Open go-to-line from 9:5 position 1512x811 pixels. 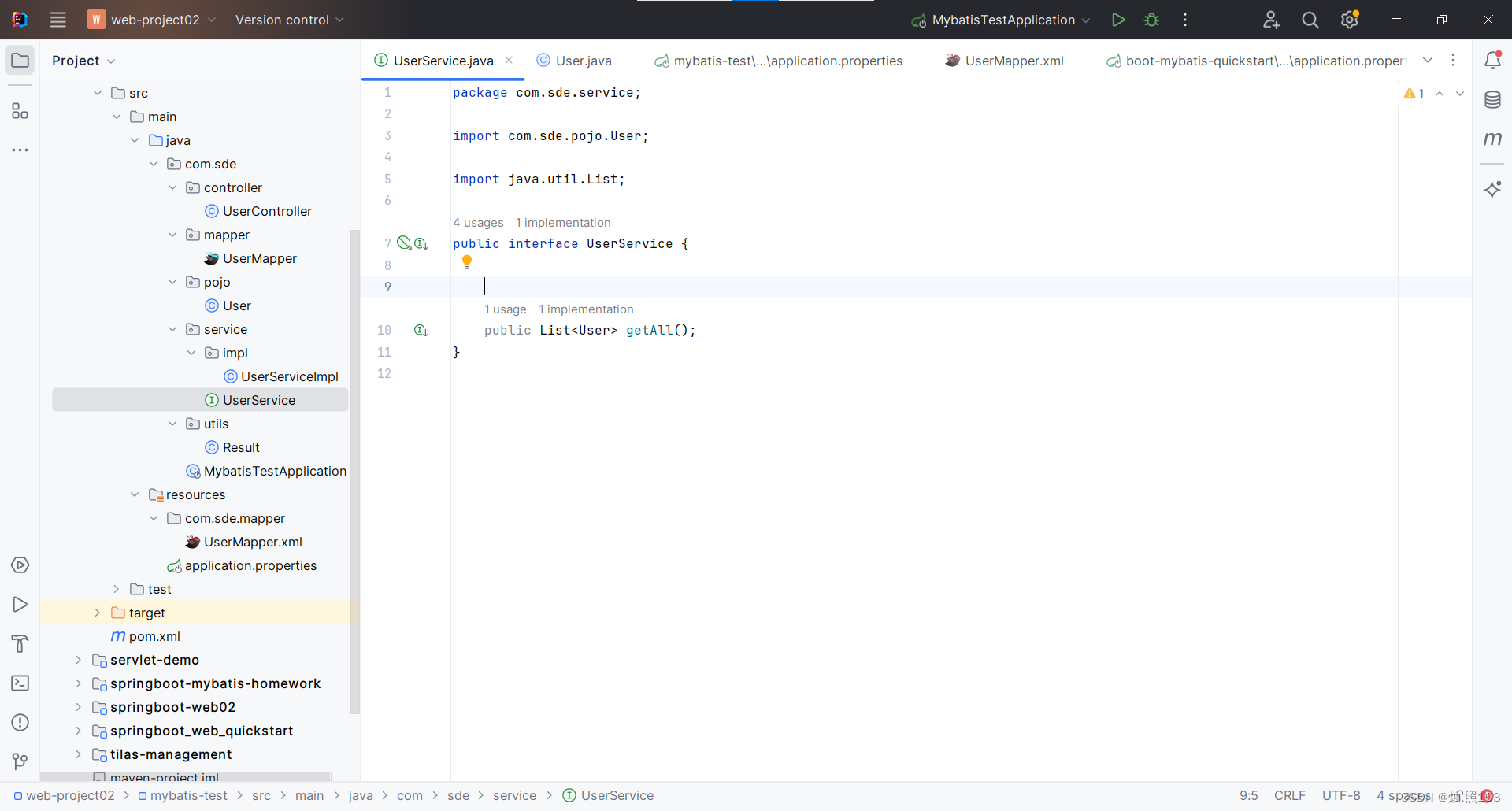(1248, 796)
